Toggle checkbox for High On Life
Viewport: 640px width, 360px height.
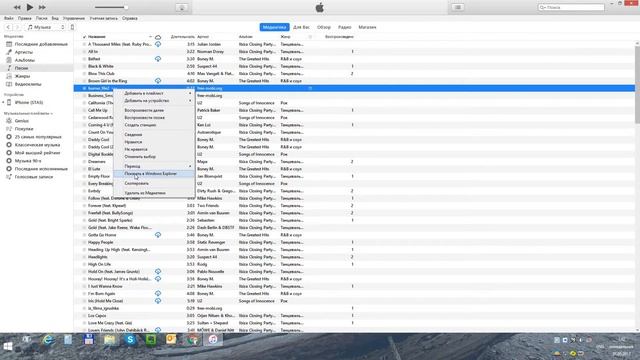(x=84, y=264)
